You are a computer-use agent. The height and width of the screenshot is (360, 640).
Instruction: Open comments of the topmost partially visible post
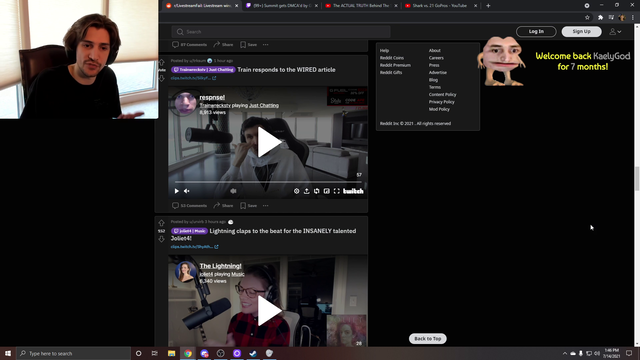point(189,44)
